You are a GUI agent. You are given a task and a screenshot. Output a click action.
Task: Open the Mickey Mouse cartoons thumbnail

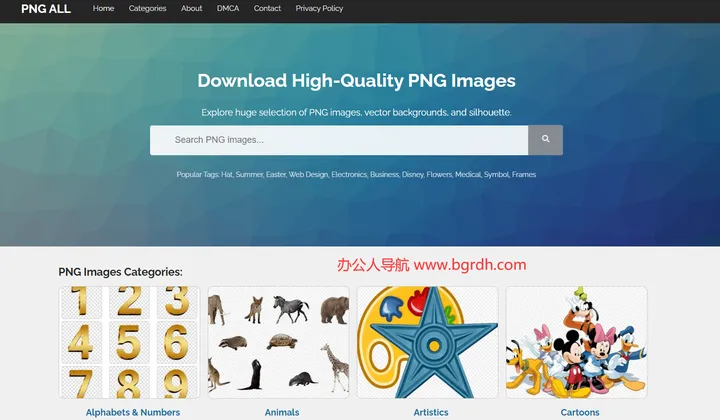click(x=577, y=342)
